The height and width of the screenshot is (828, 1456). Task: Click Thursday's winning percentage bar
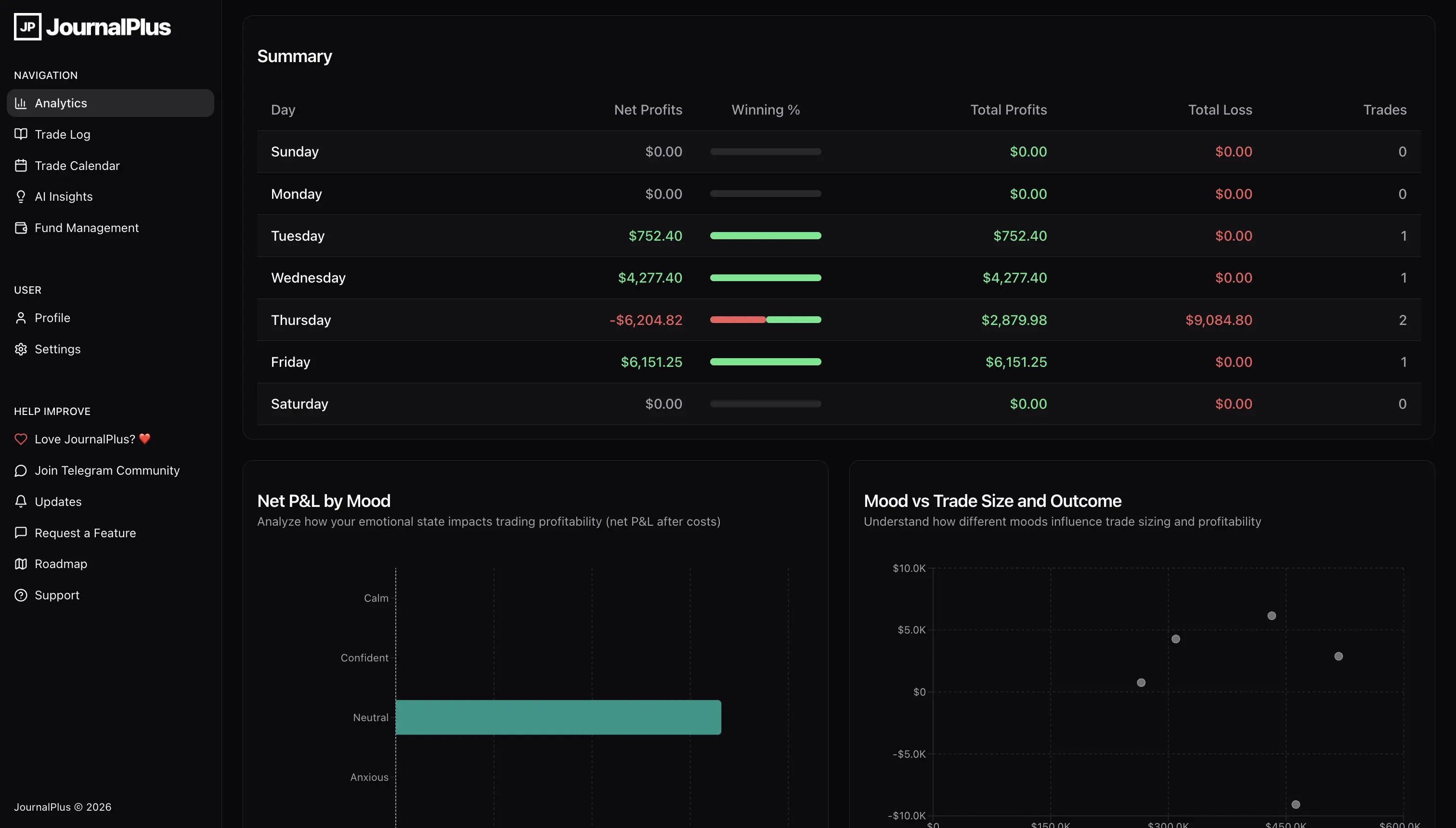(x=766, y=320)
